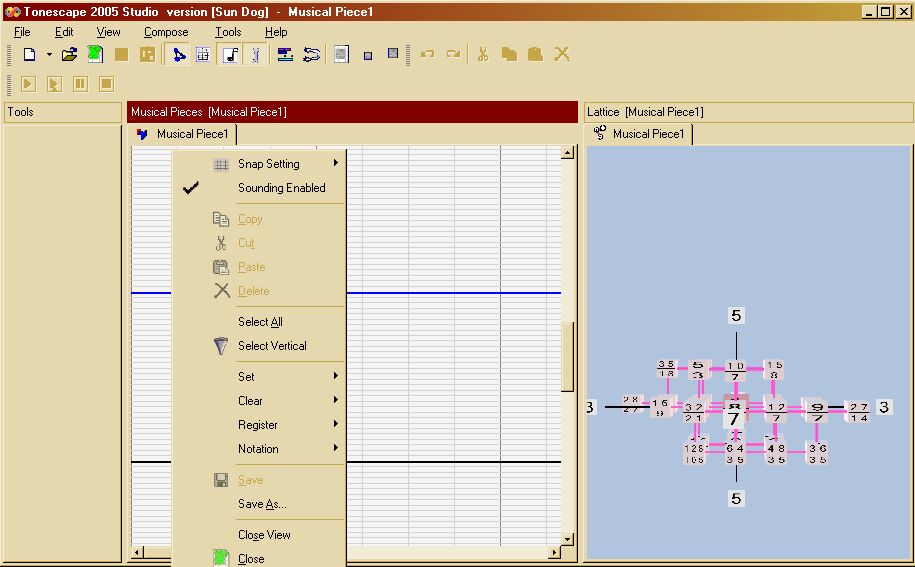Click the scissors Cut toolbar icon
The image size is (915, 567).
pyautogui.click(x=483, y=55)
